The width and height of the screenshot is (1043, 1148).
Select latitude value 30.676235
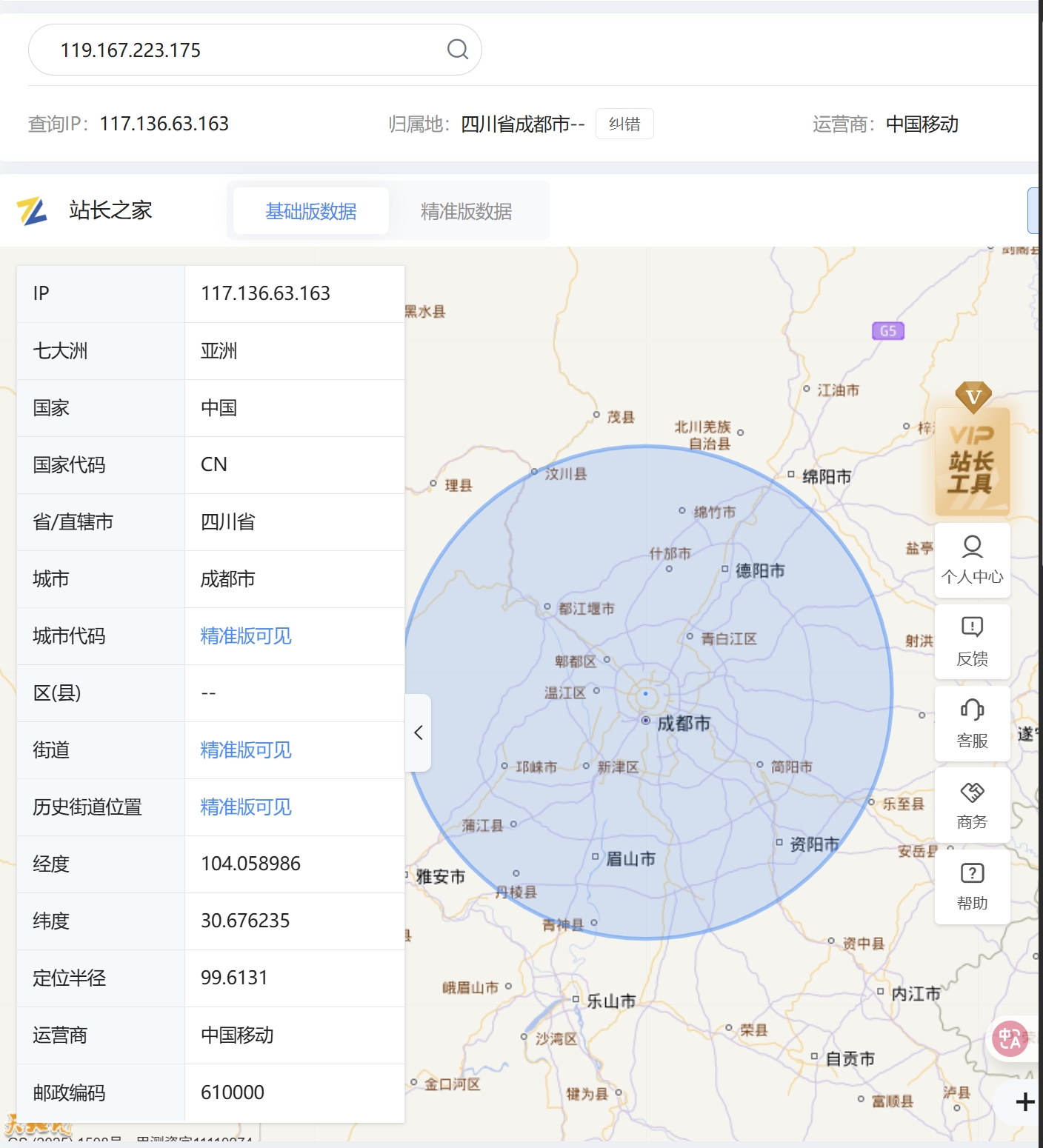[245, 921]
